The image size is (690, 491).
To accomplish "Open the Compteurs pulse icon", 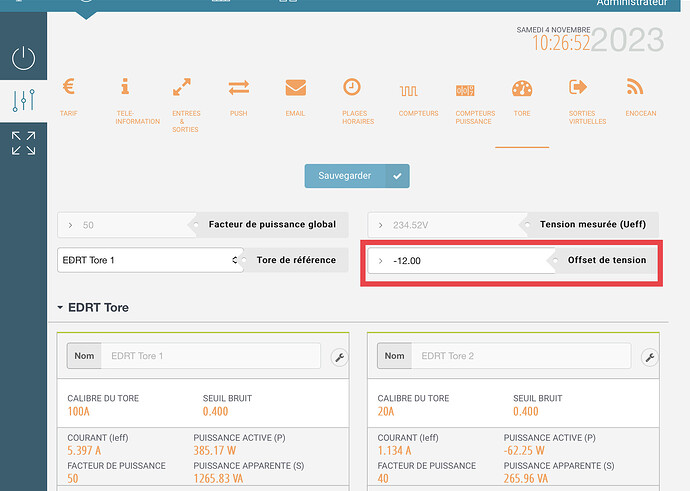I will coord(409,91).
